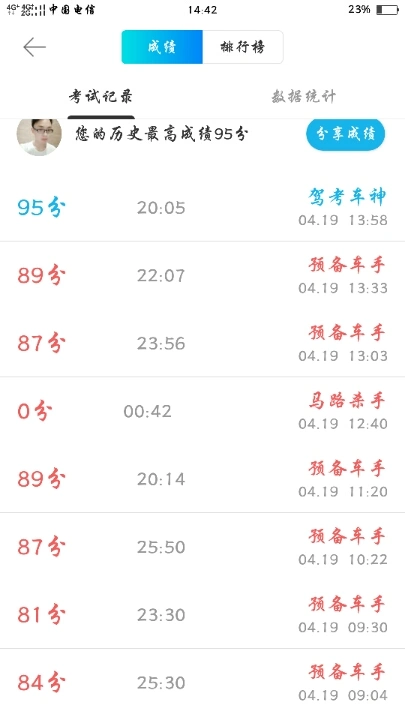Open the 81分 exam record

click(202, 614)
